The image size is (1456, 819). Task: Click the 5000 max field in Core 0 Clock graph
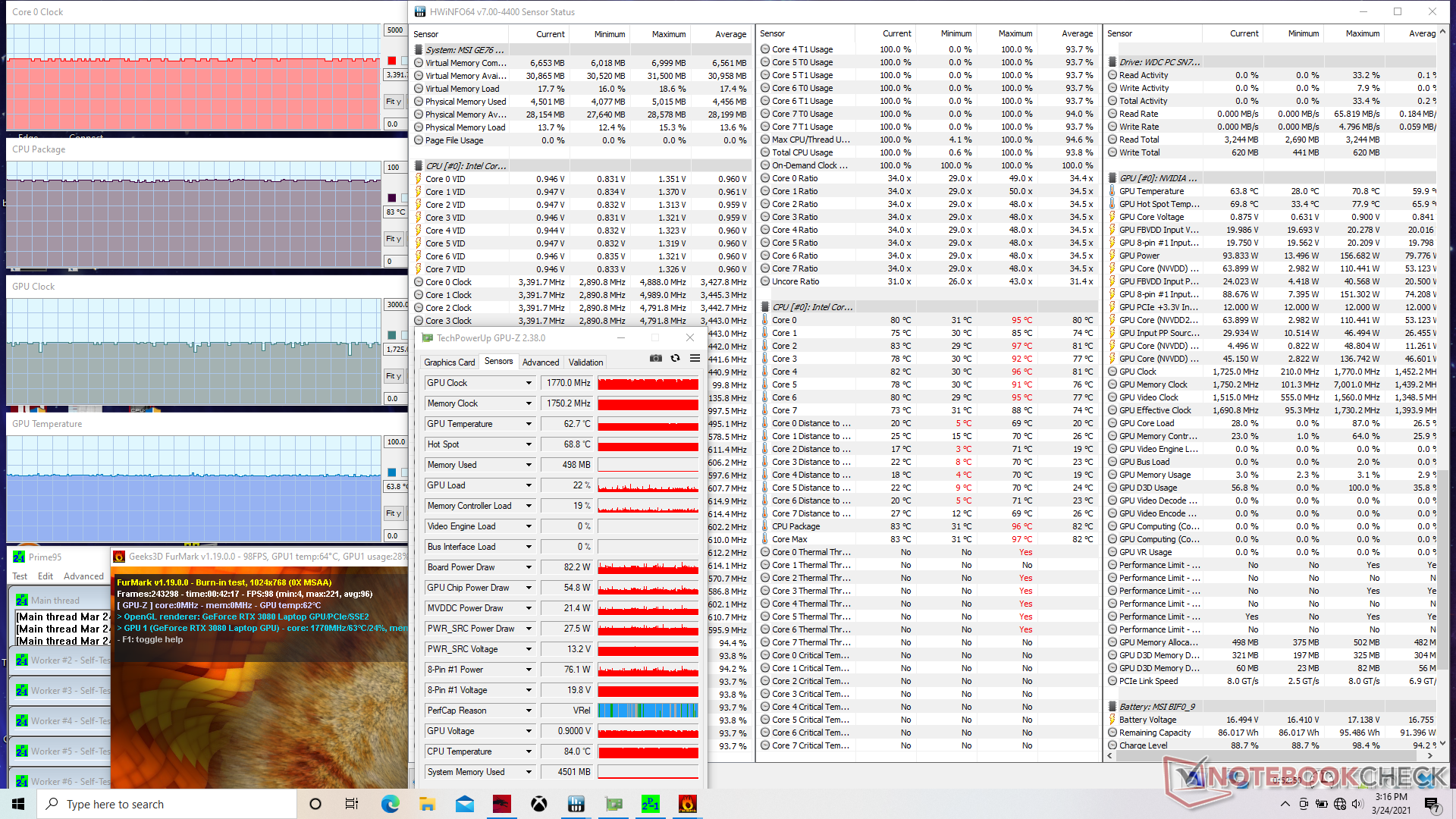(x=395, y=30)
